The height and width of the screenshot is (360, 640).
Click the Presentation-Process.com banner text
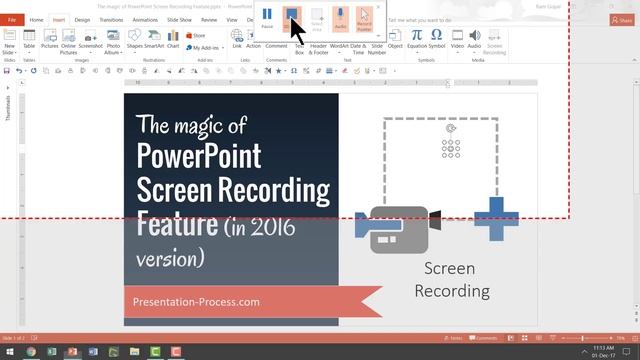click(196, 302)
